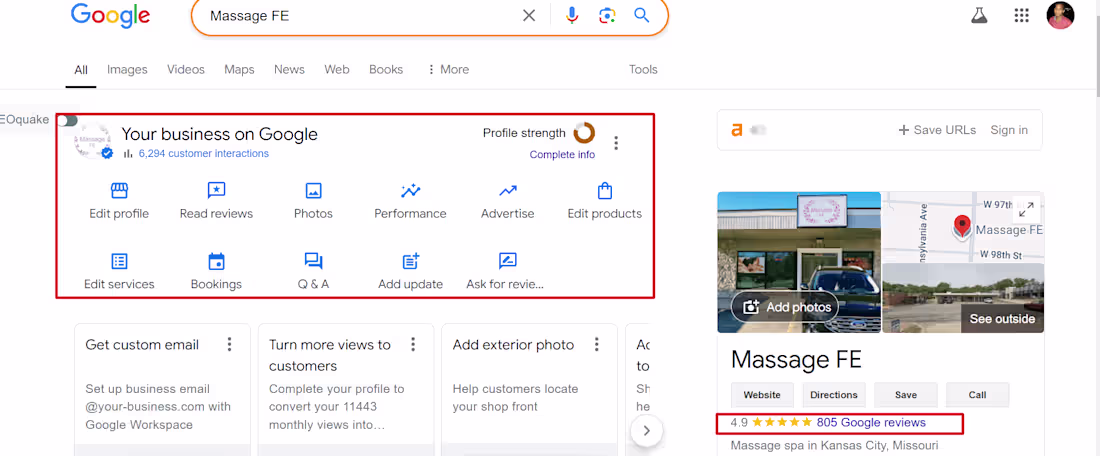Open the storefront photo thumbnail

coord(799,262)
